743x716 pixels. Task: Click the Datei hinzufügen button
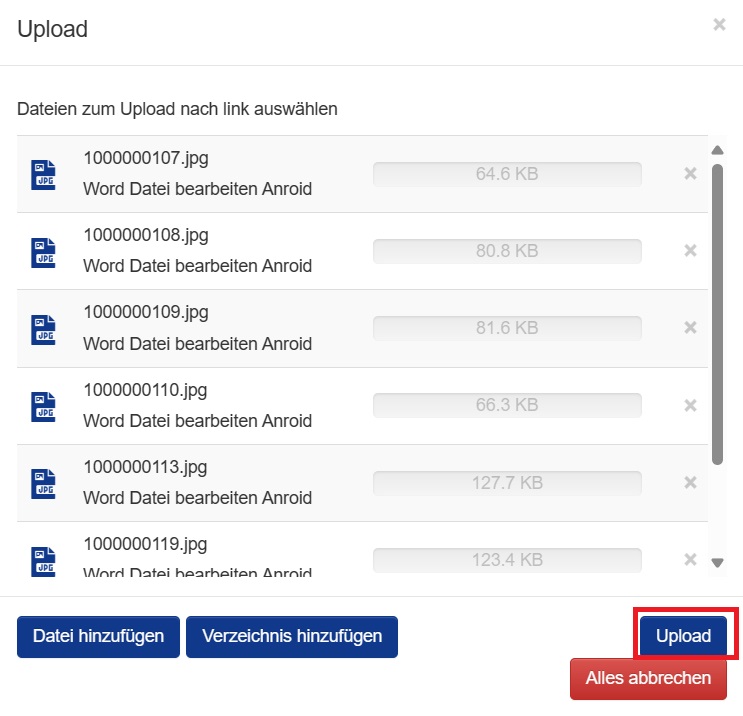pyautogui.click(x=99, y=636)
